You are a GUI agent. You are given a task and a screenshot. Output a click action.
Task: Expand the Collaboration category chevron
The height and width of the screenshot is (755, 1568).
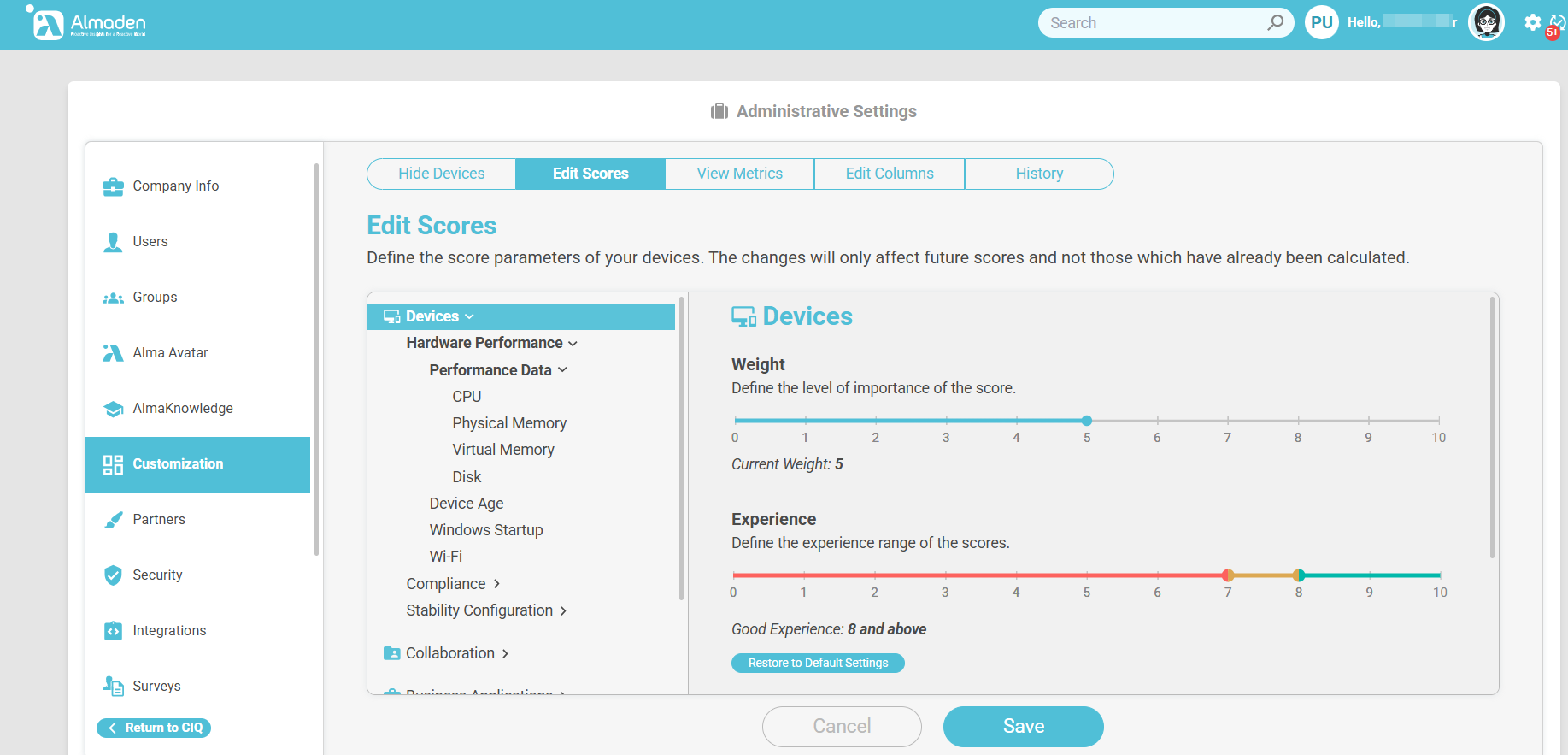tap(505, 653)
